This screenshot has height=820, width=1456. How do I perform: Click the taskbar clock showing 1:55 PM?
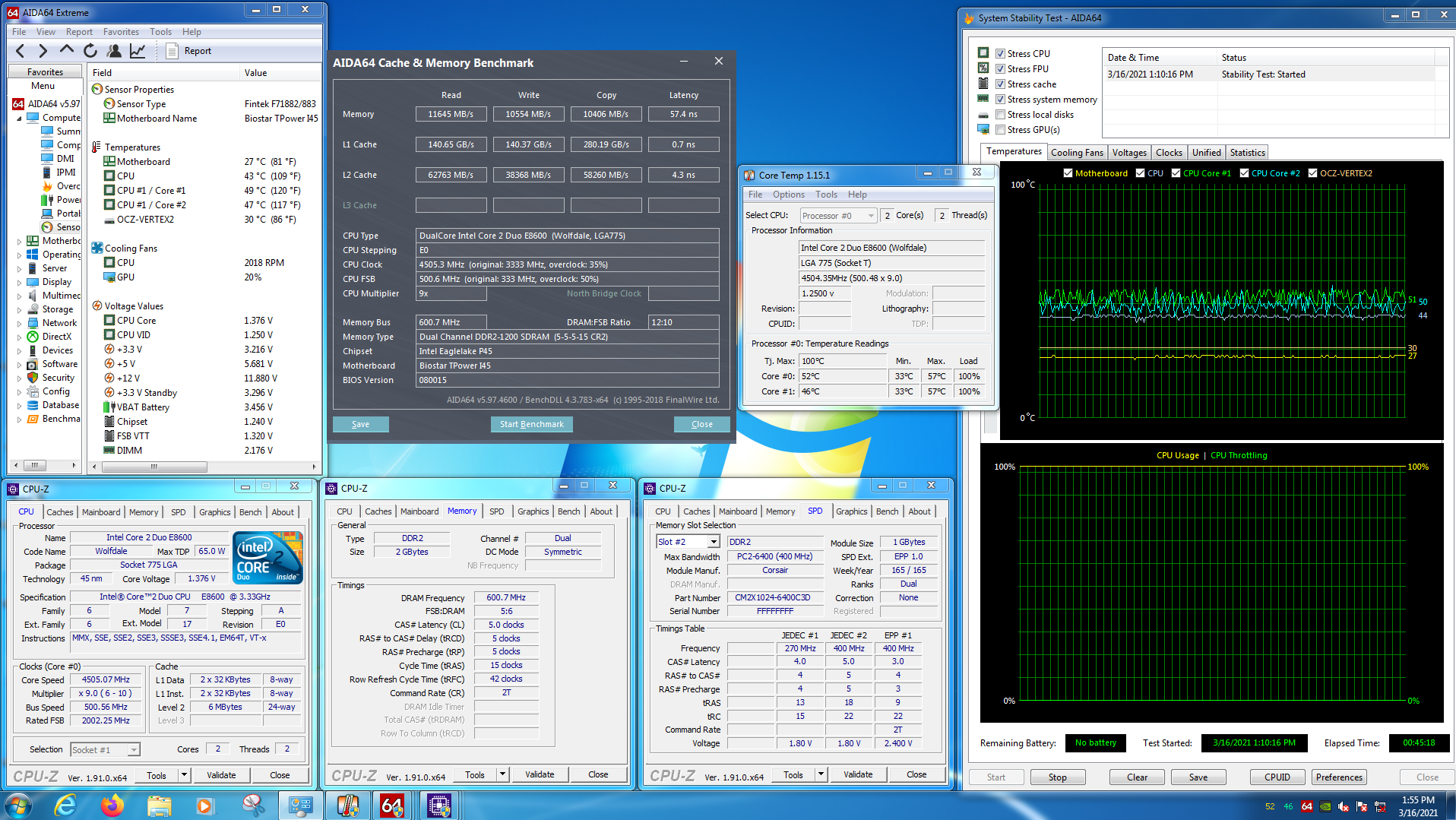click(1418, 806)
